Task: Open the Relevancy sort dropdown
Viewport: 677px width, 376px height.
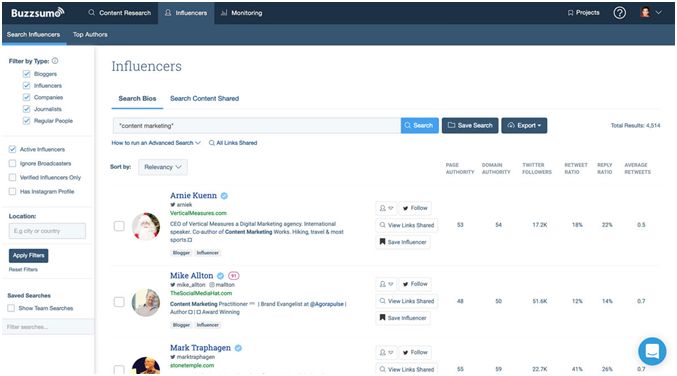Action: coord(163,167)
